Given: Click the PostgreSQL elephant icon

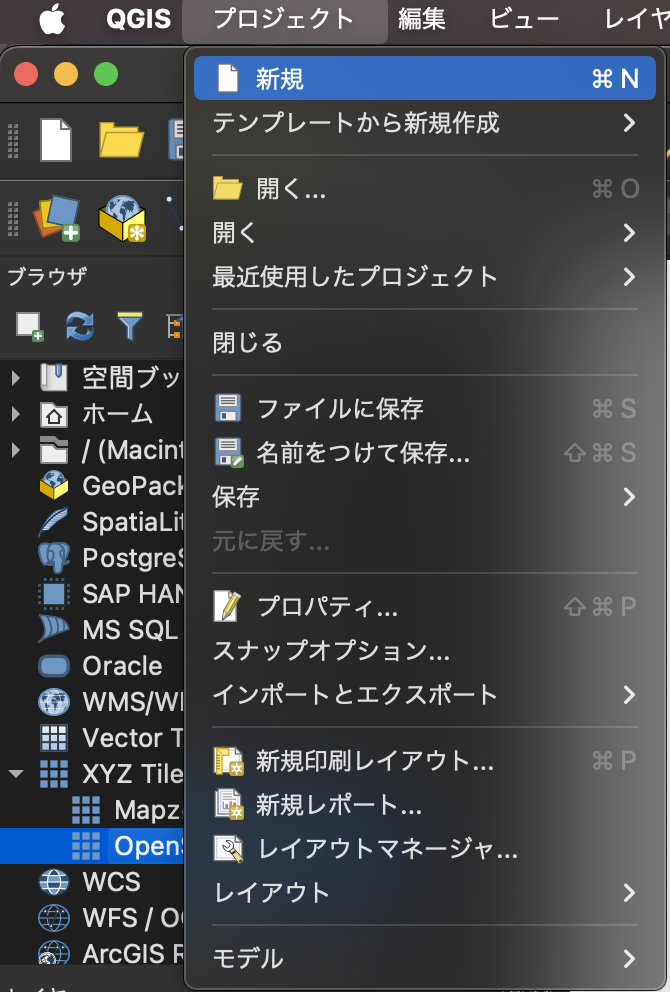Looking at the screenshot, I should [x=54, y=557].
